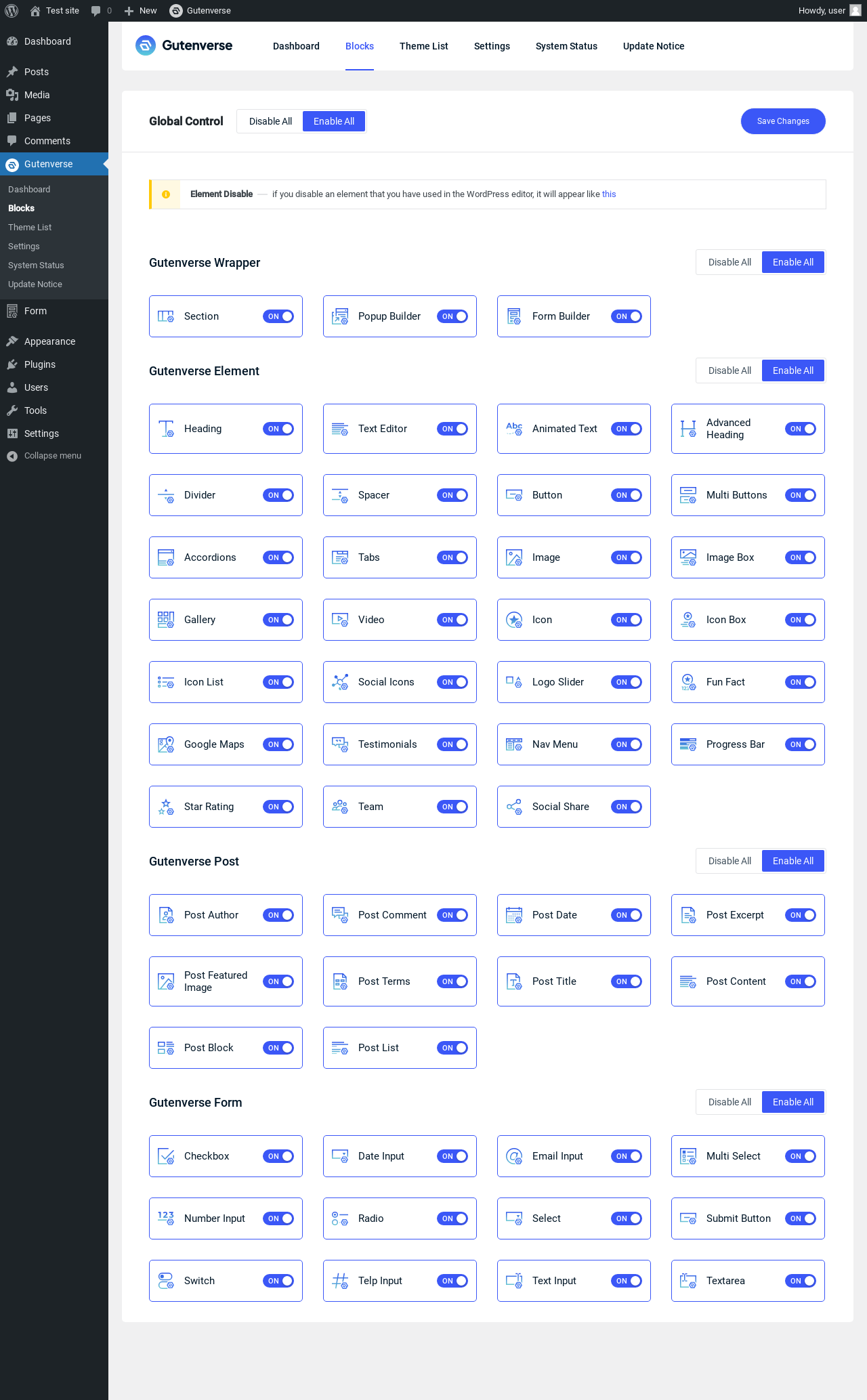Switch off the Icon List toggle
Screen dimensions: 867x1400
click(x=278, y=682)
